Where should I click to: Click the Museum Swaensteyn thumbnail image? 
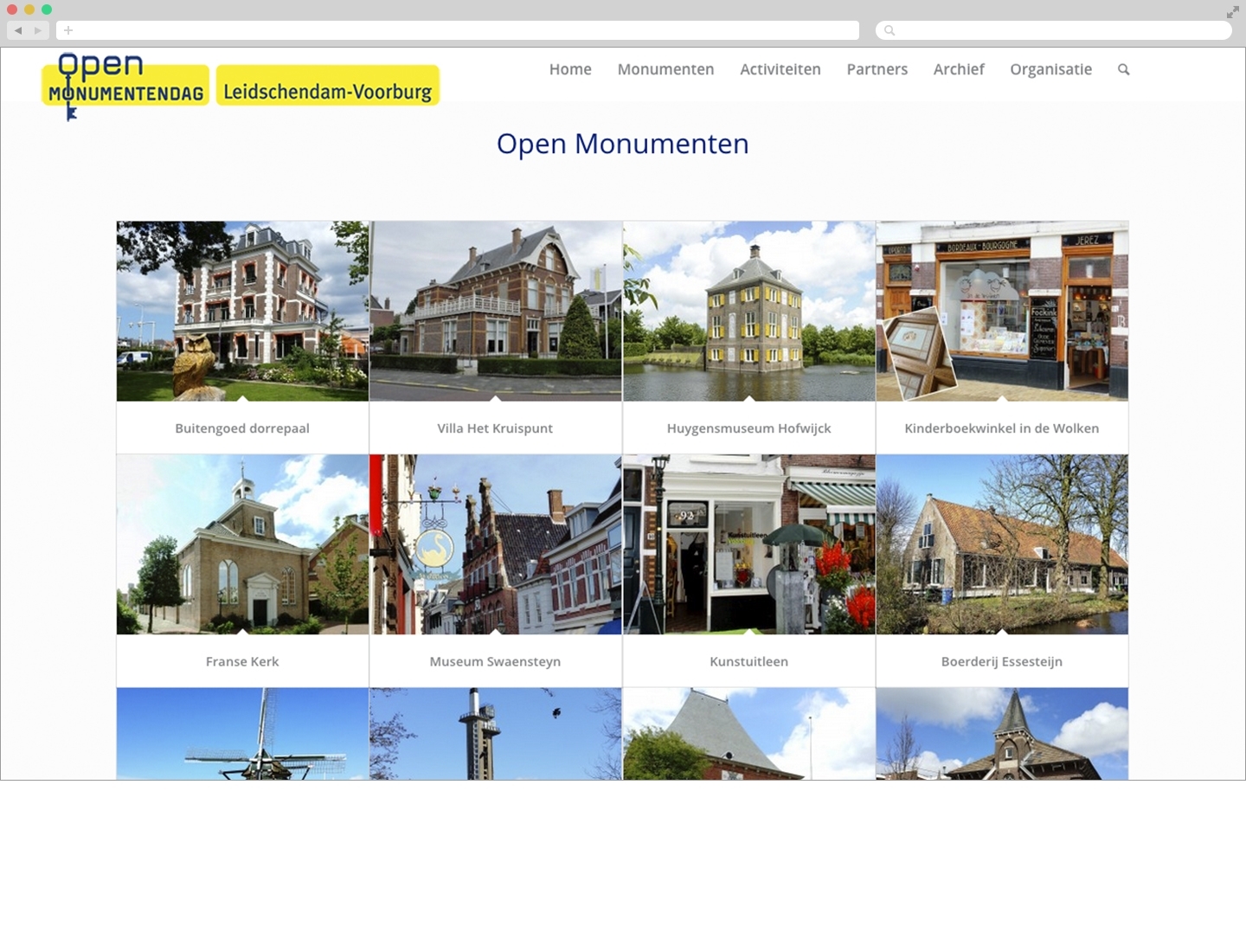pyautogui.click(x=495, y=544)
